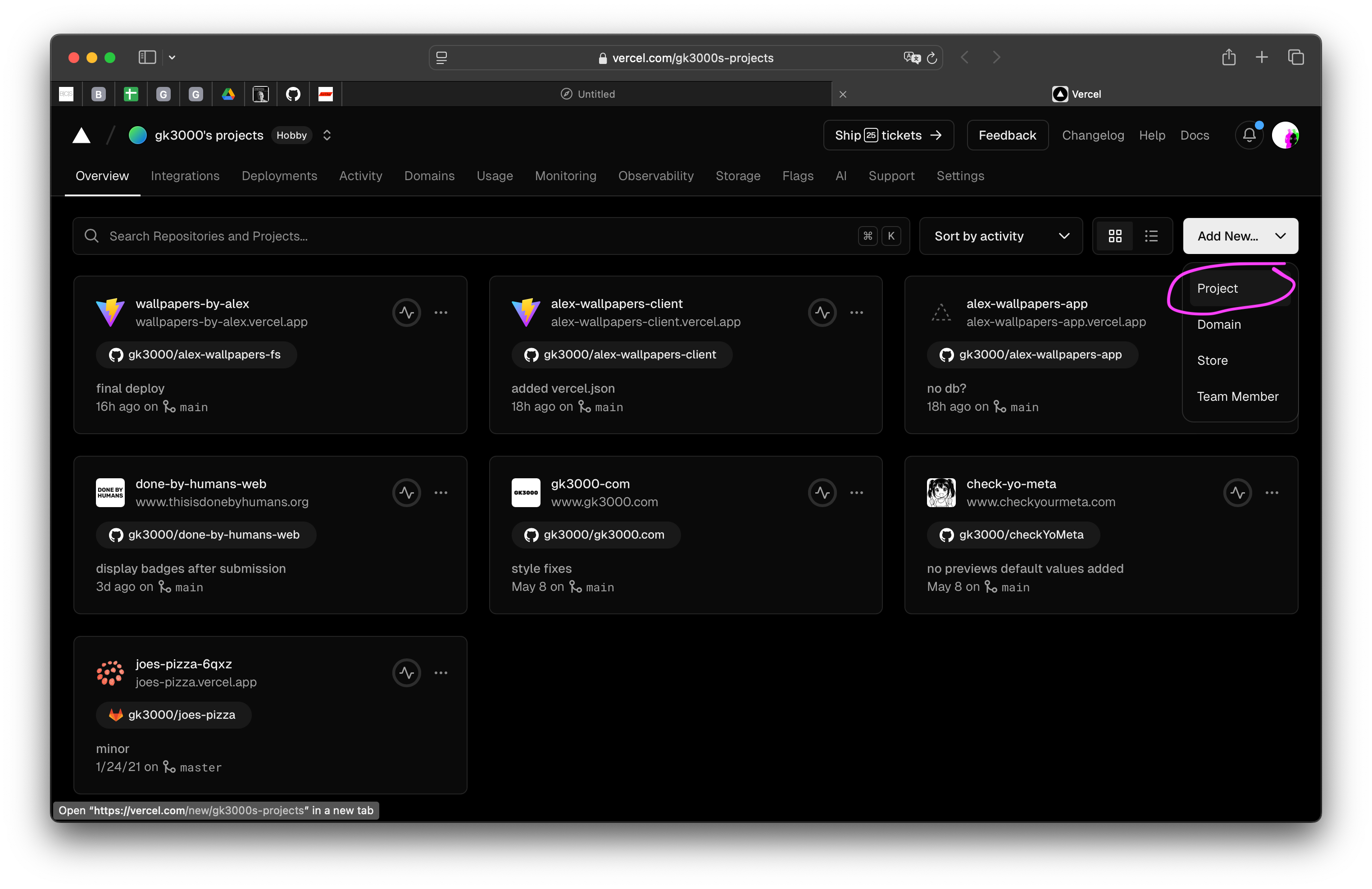Image resolution: width=1372 pixels, height=889 pixels.
Task: Open activity graph for check-yo-meta
Action: click(x=1237, y=493)
